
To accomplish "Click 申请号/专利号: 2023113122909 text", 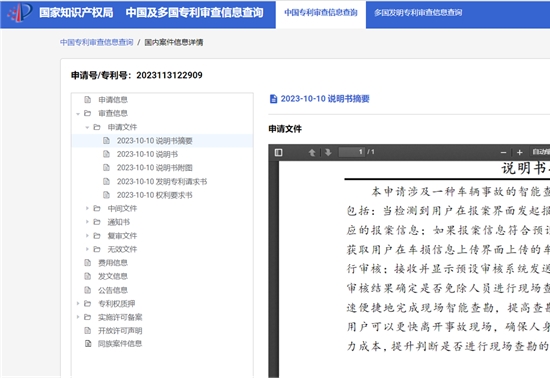I will 137,75.
